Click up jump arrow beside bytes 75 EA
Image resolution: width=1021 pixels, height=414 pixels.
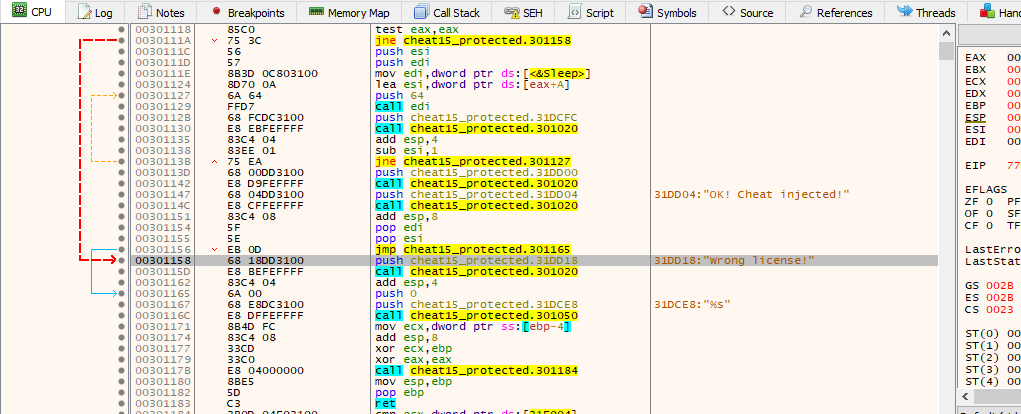point(215,160)
